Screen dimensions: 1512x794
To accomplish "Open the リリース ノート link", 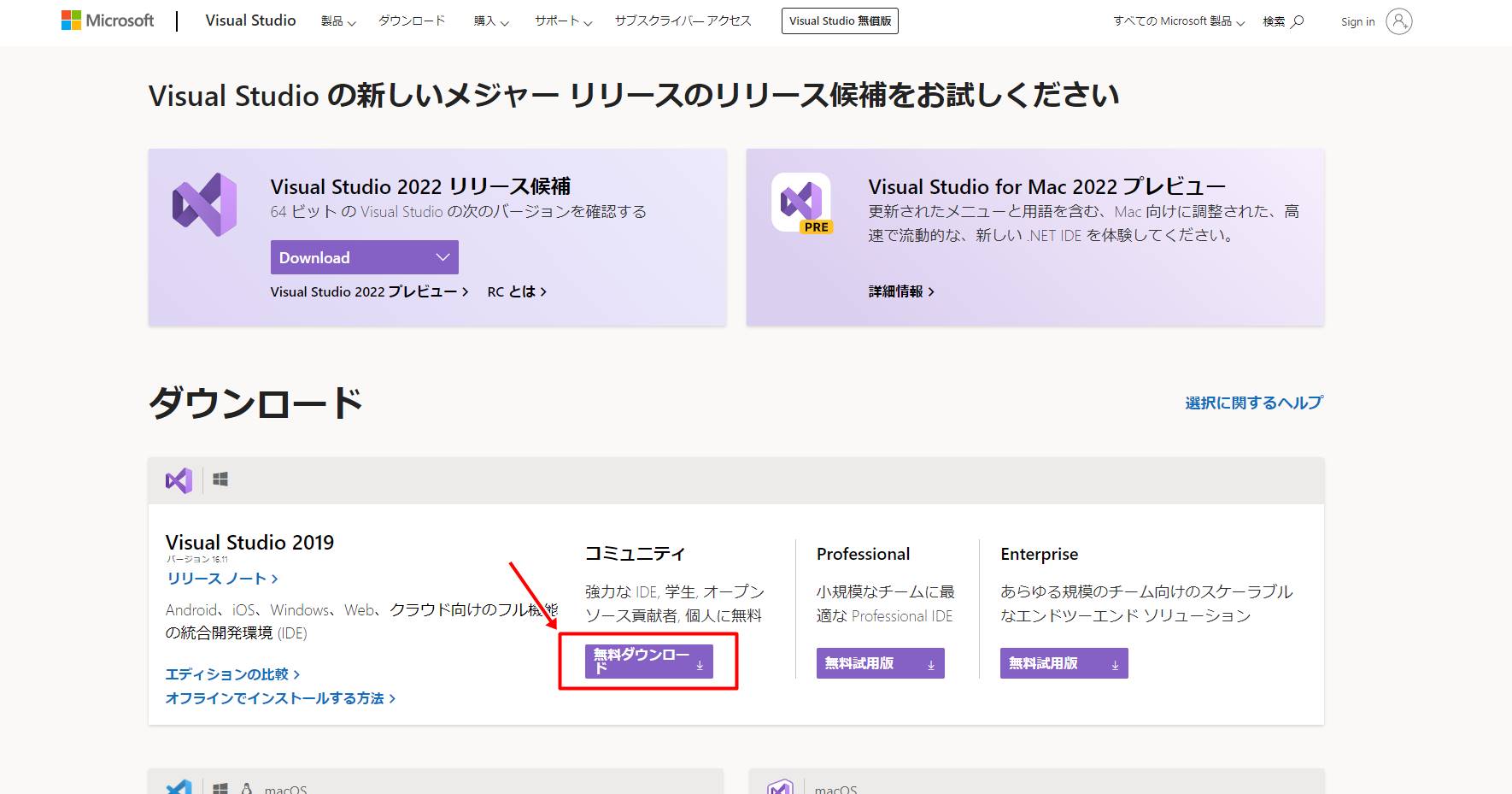I will tap(223, 579).
